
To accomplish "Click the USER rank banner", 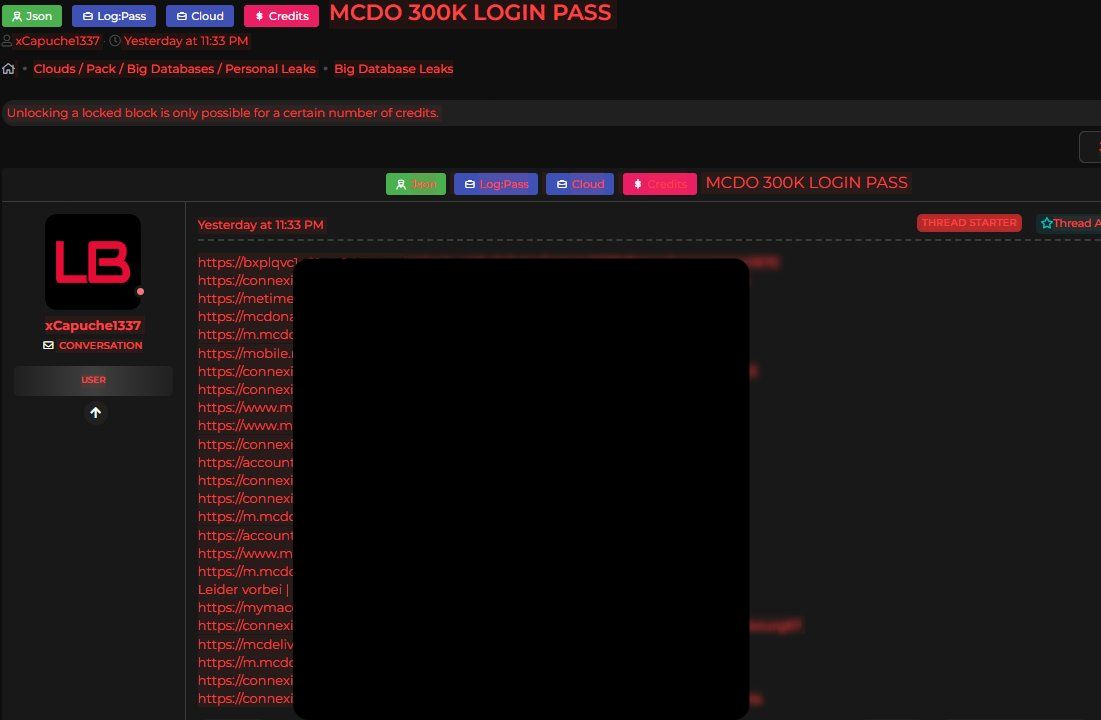I will point(93,380).
